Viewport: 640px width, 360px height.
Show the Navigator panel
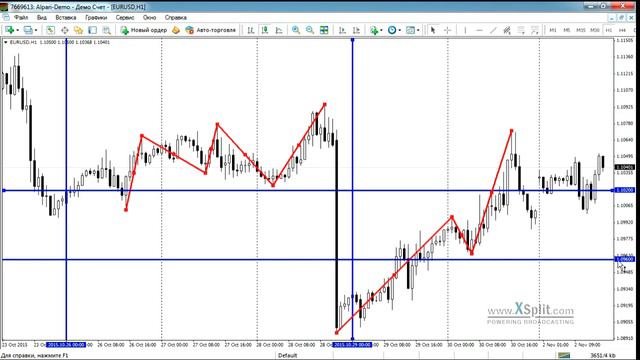pos(78,30)
